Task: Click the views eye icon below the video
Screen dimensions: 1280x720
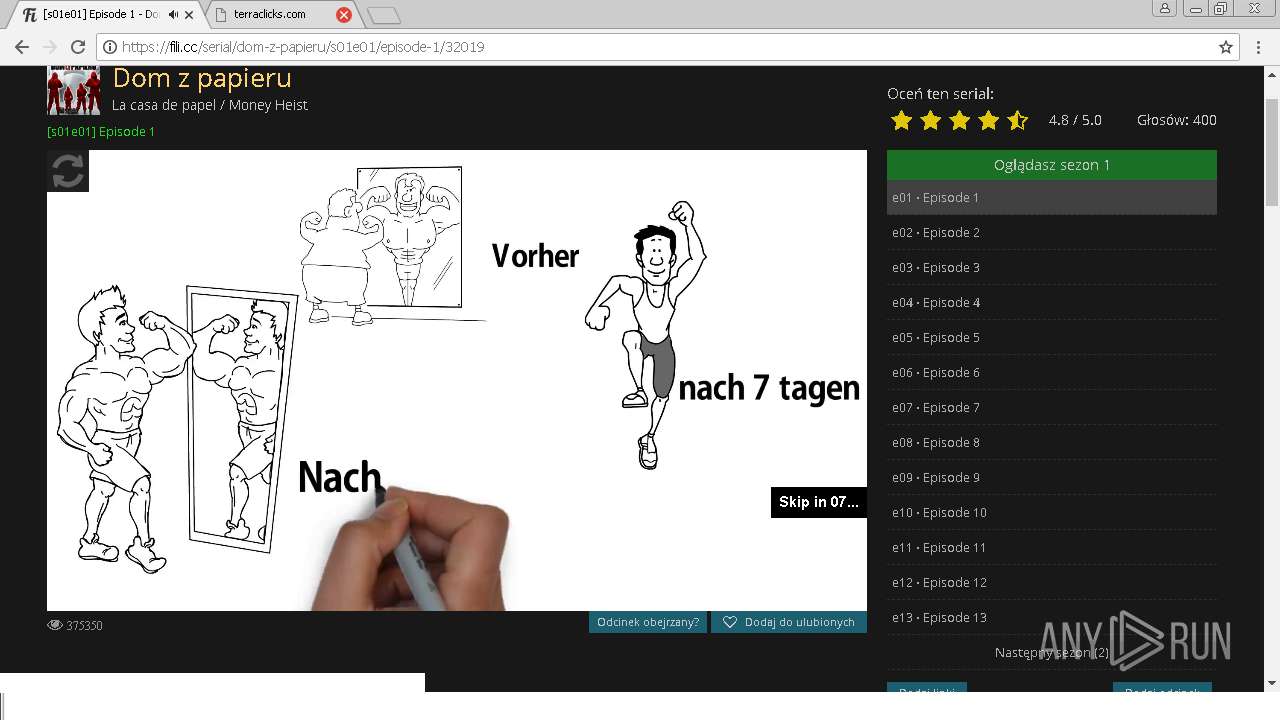Action: click(x=55, y=625)
